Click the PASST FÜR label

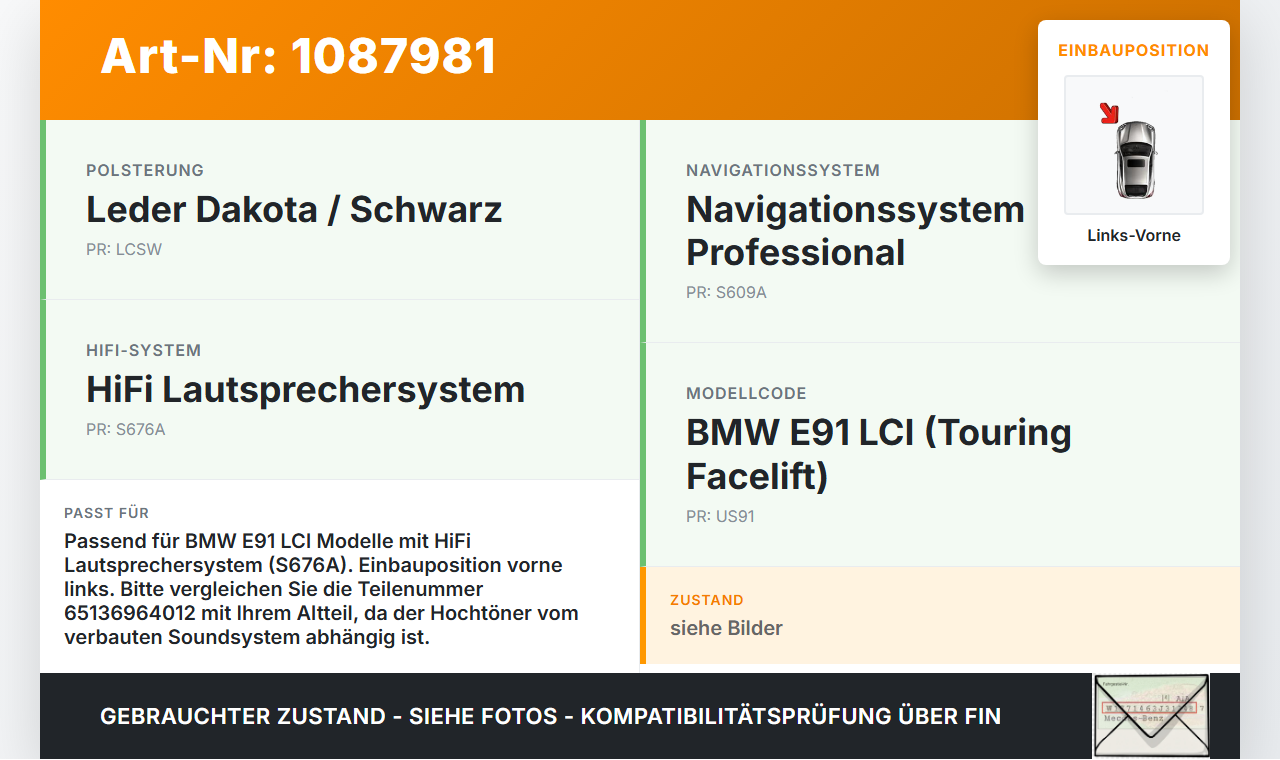click(x=106, y=513)
